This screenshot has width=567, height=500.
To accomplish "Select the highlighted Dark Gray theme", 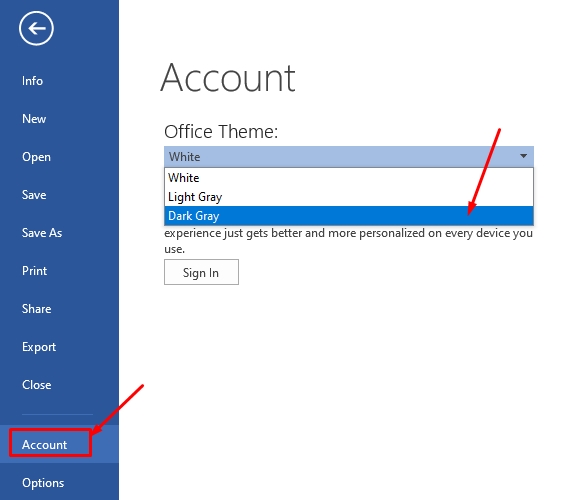I will click(x=349, y=216).
